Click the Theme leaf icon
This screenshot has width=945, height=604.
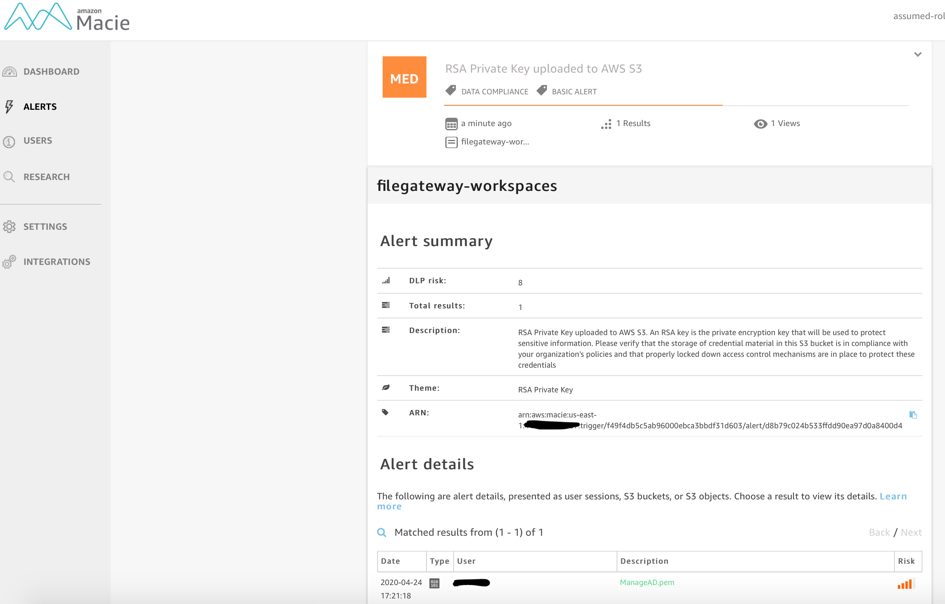pyautogui.click(x=386, y=388)
